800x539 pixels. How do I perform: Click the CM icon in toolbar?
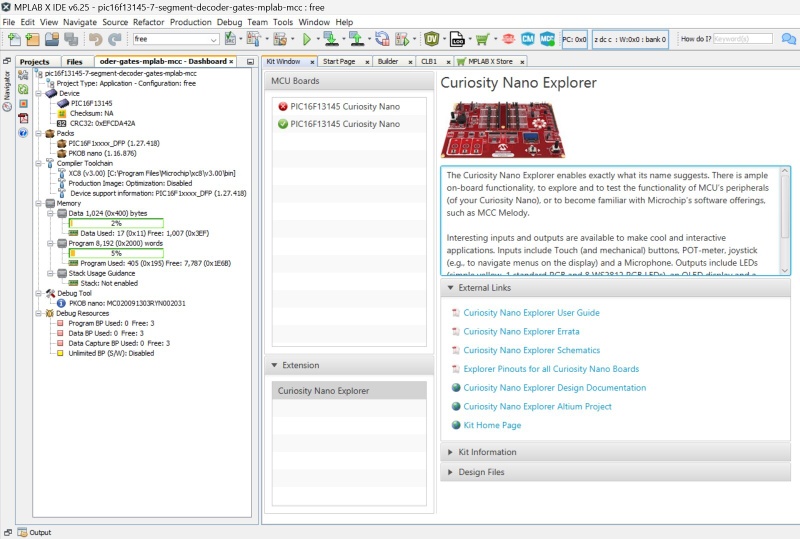528,39
